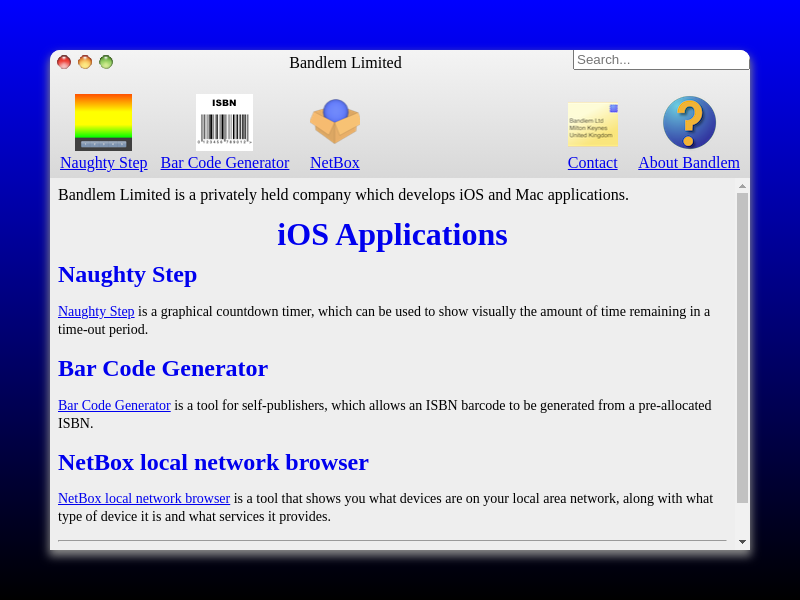Click the scrollbar up arrow
Screen dimensions: 800x600
(742, 186)
